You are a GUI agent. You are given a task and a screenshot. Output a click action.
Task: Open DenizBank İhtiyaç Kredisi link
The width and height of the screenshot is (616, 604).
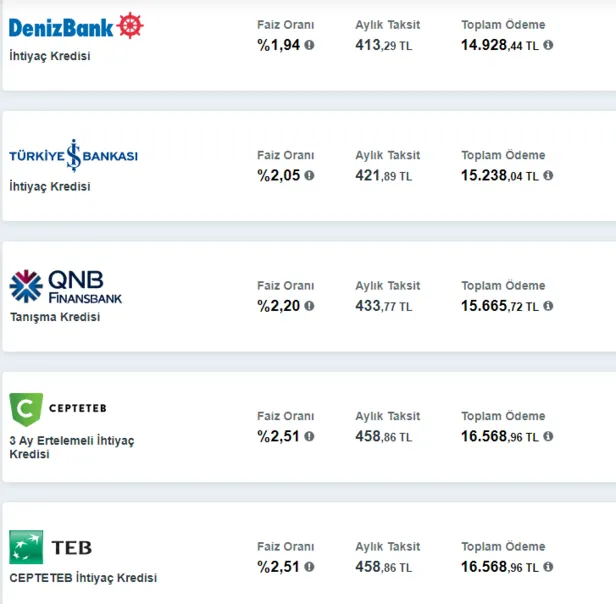pos(49,56)
